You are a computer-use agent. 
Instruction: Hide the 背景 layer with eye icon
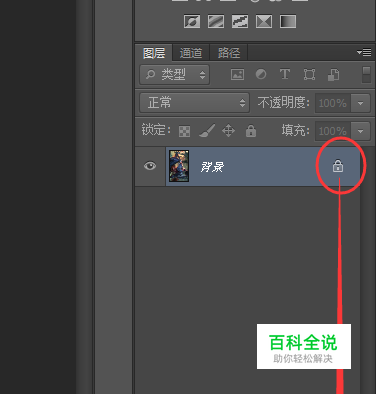150,166
